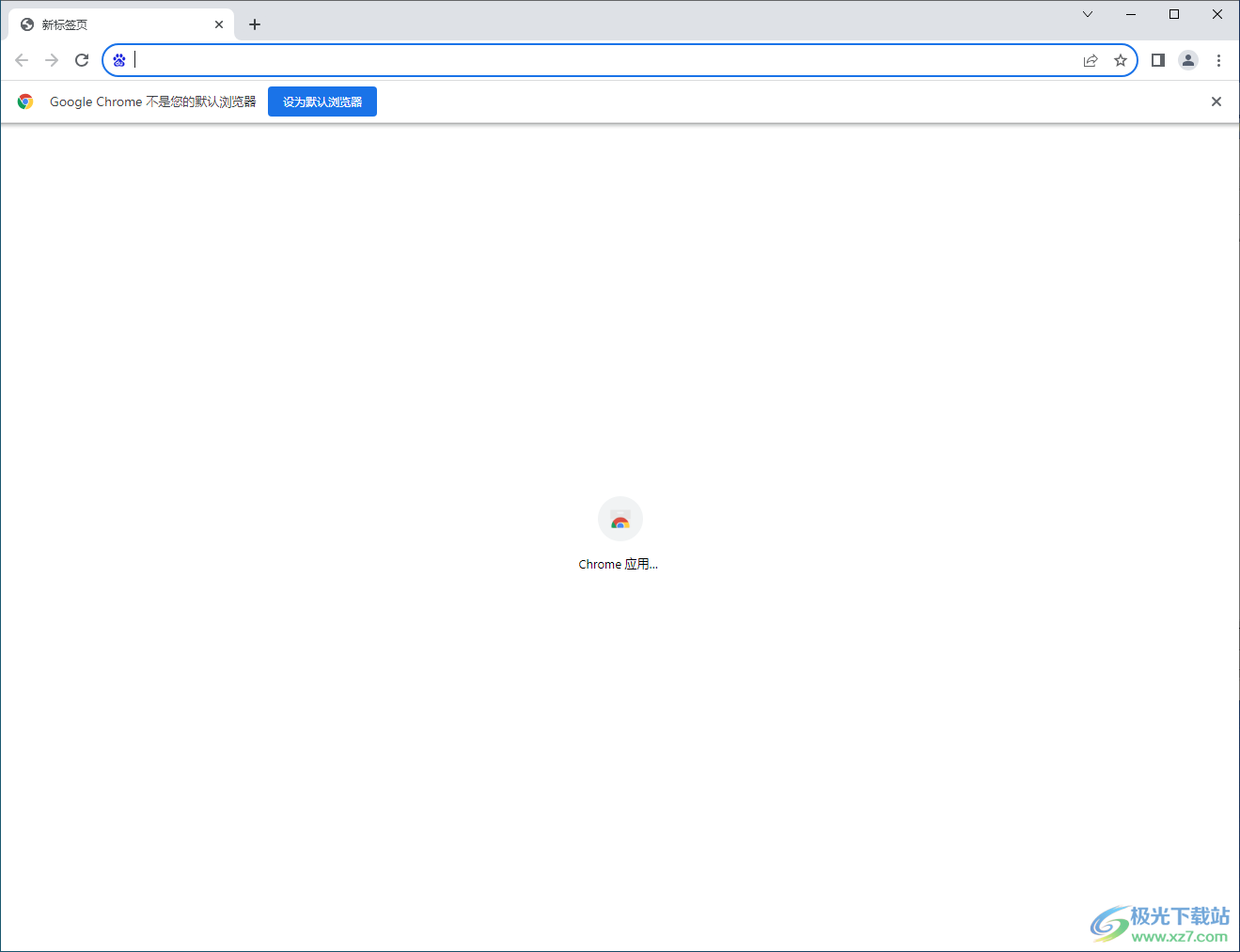
Task: Go back using the back arrow
Action: pos(22,60)
